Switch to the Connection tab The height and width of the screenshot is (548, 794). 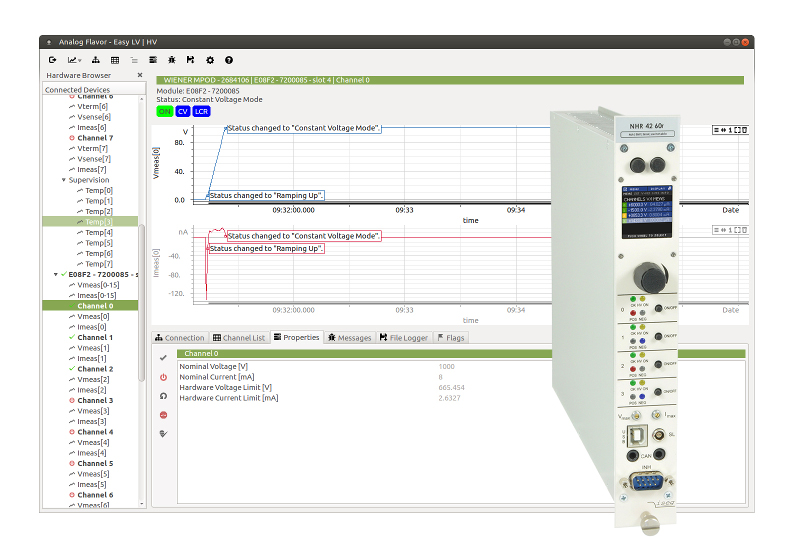(180, 338)
